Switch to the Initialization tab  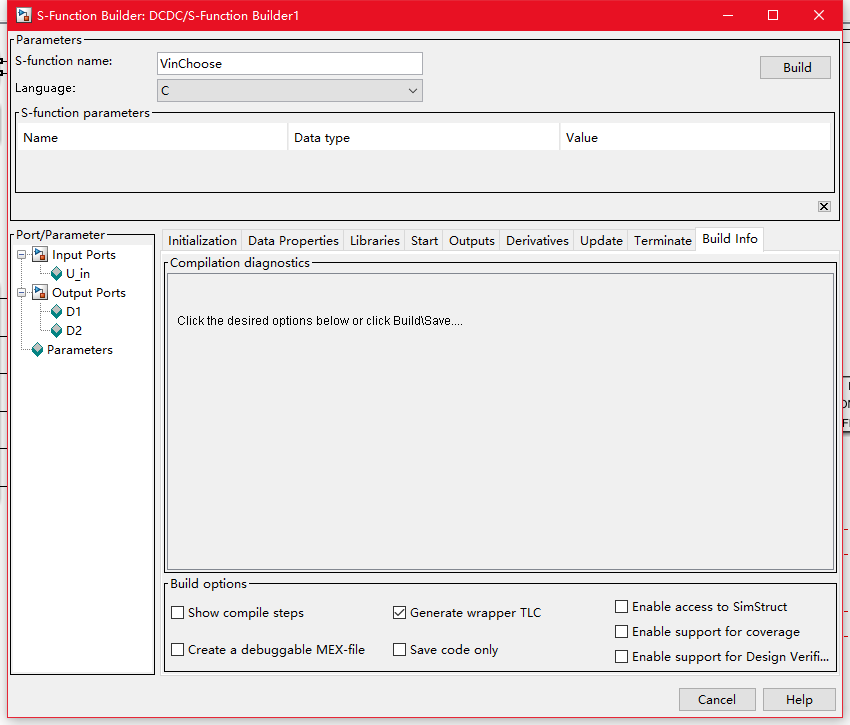[x=202, y=241]
